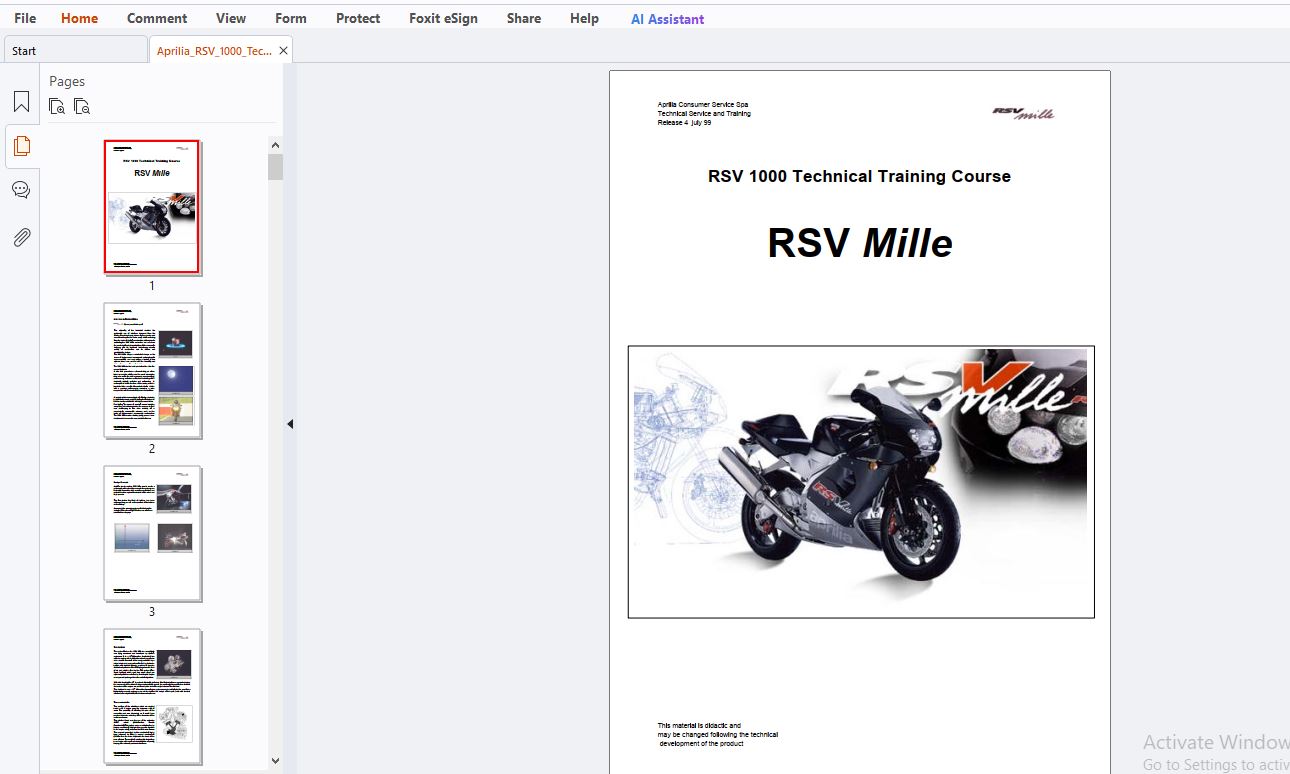Click the large 'RSV Mille' title

point(860,243)
